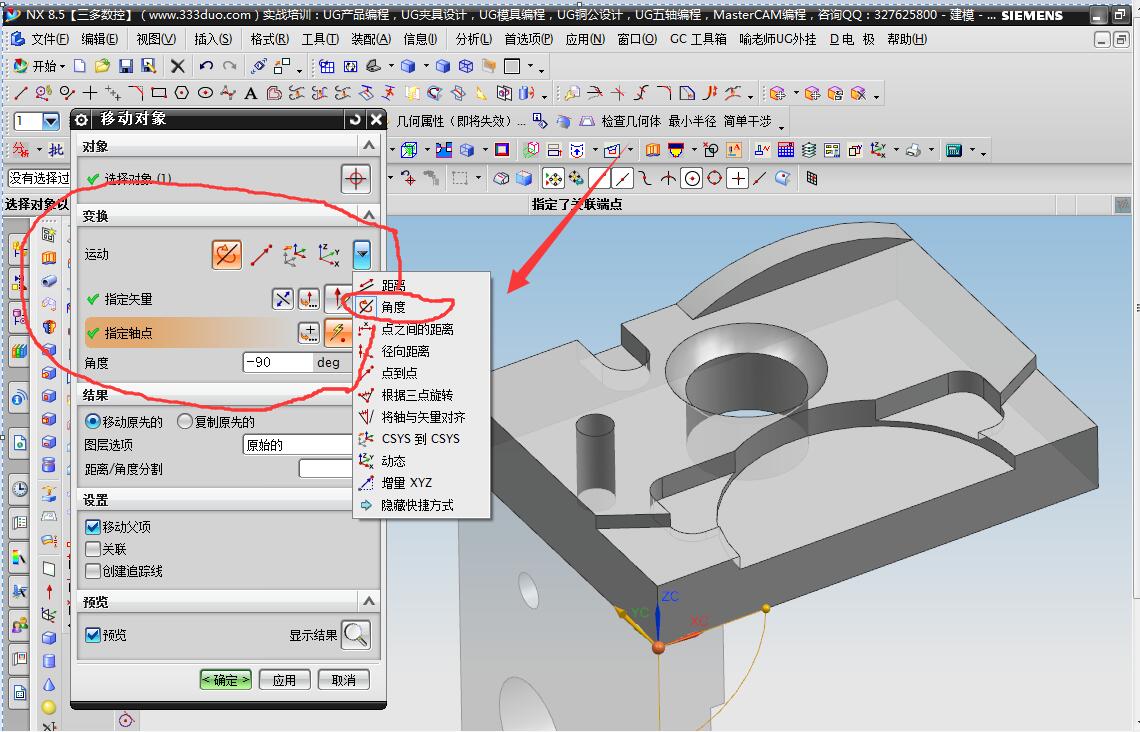The image size is (1140, 732).
Task: Click the point dialog icon beside 指定轴点
Action: [x=309, y=333]
